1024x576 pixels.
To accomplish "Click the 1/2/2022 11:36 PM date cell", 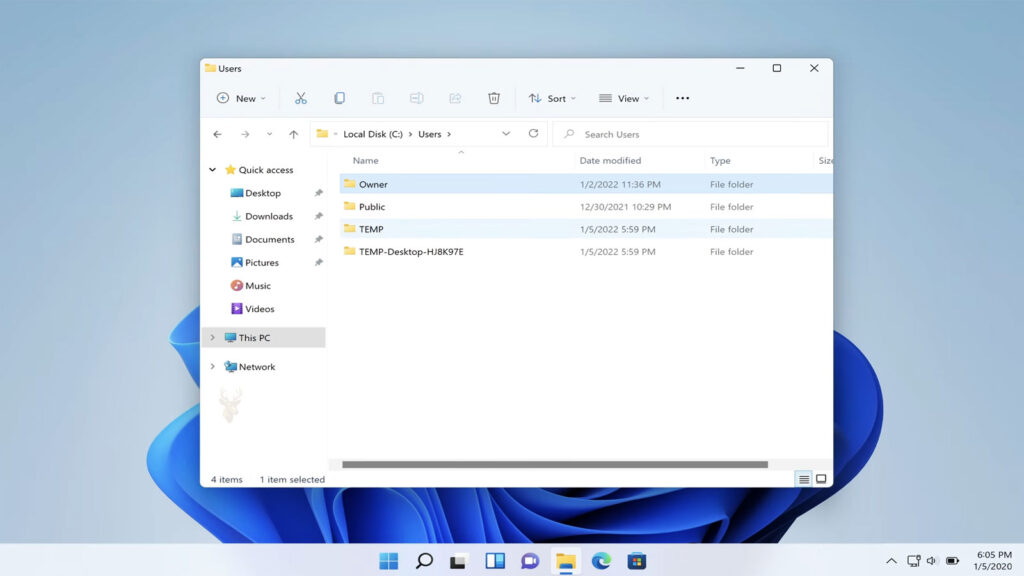I will pos(620,184).
